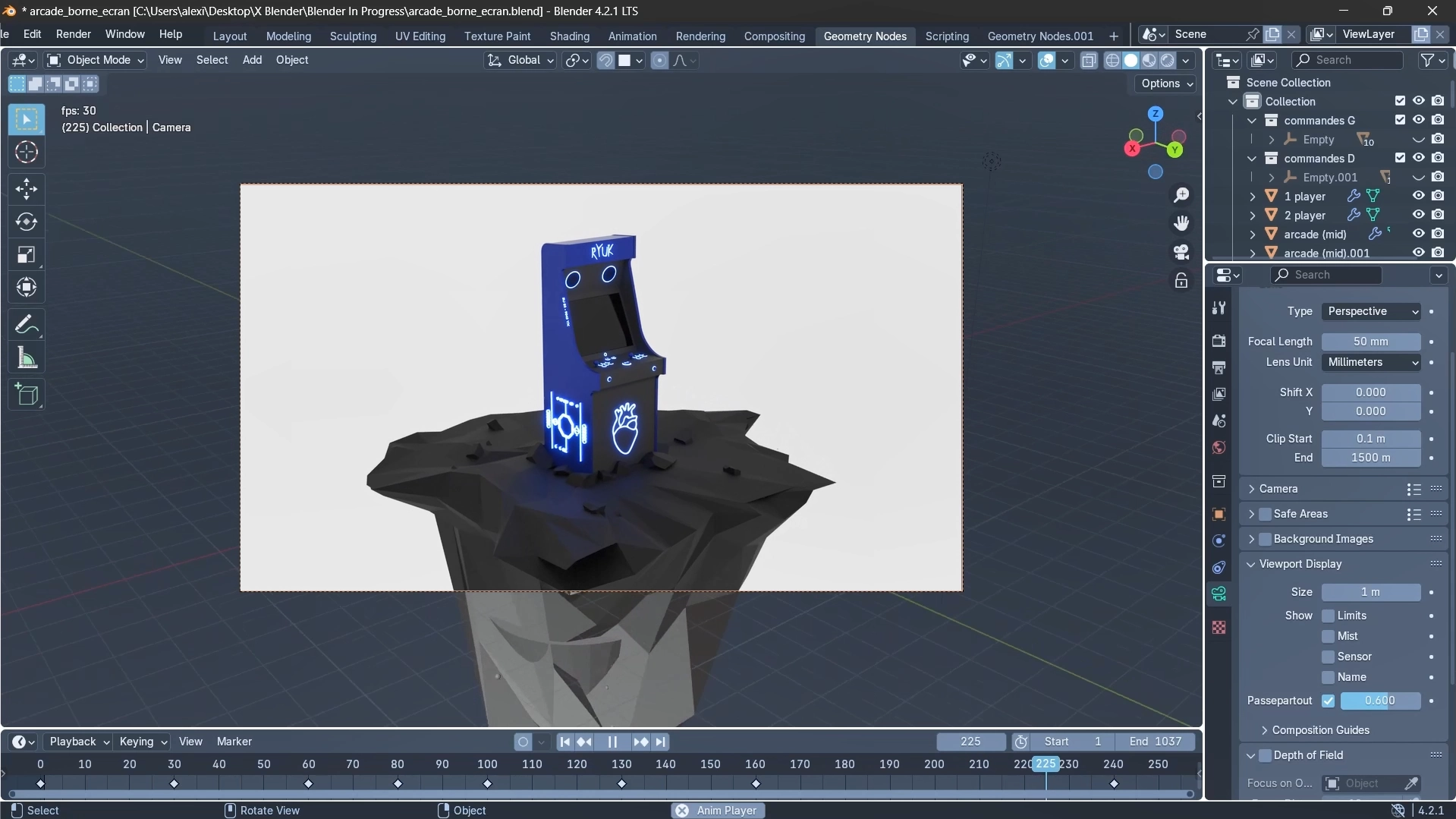Select the Add Cube tool
1456x819 pixels.
coord(27,394)
